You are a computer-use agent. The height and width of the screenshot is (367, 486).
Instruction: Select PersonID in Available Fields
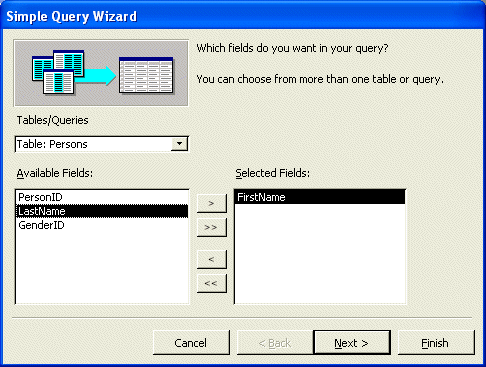102,197
